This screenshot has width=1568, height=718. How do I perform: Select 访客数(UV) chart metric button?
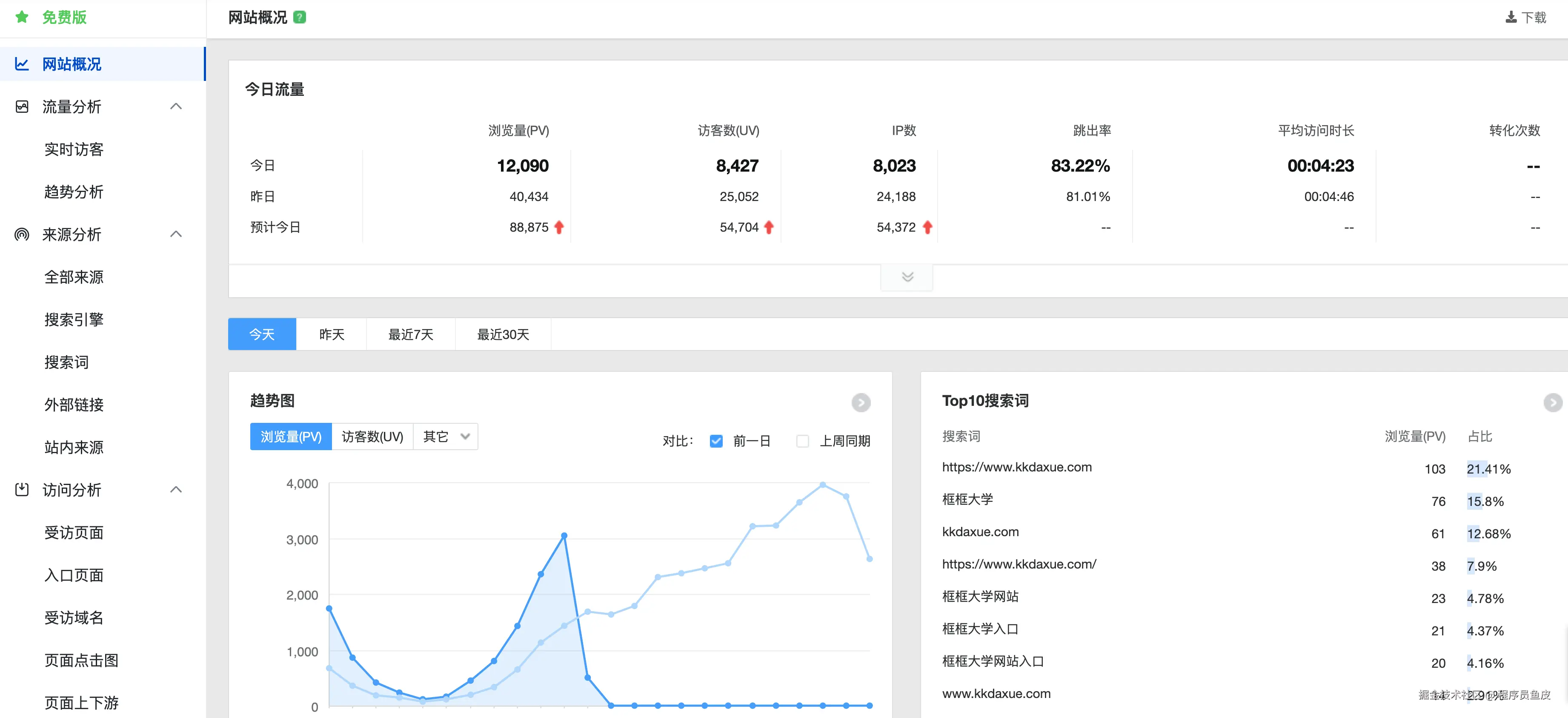coord(372,437)
